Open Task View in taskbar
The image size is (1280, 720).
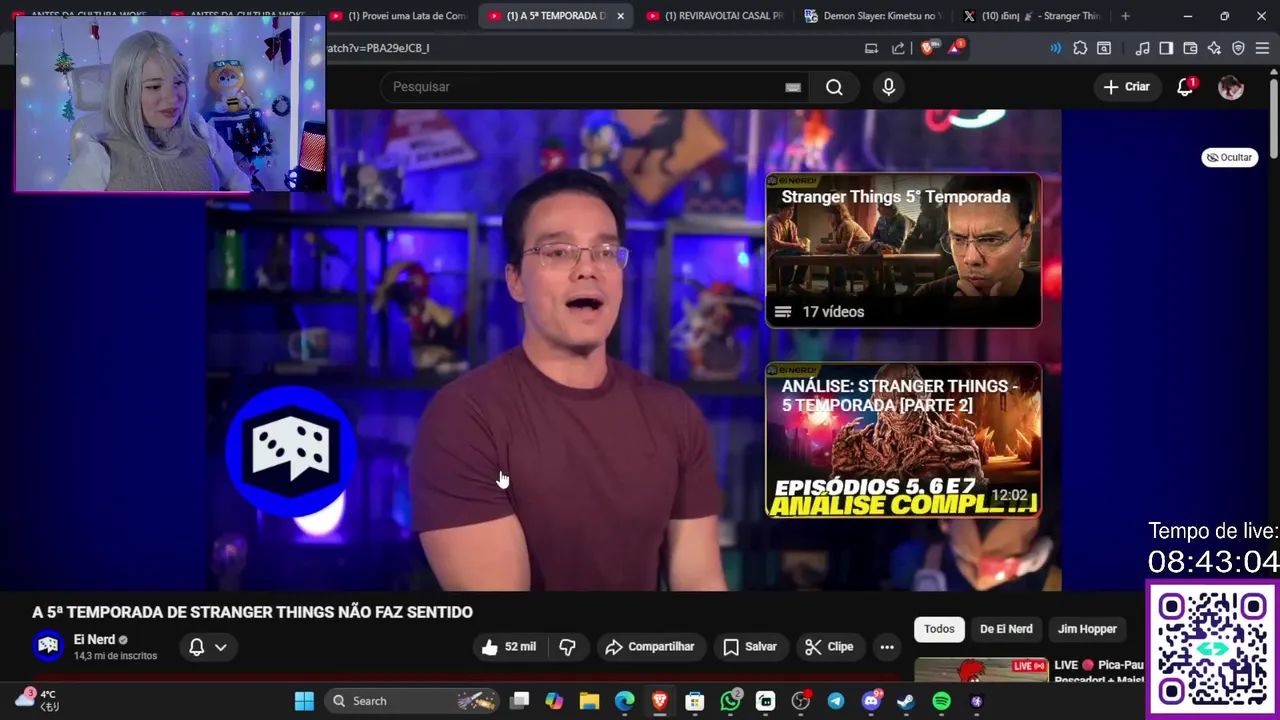click(x=519, y=701)
